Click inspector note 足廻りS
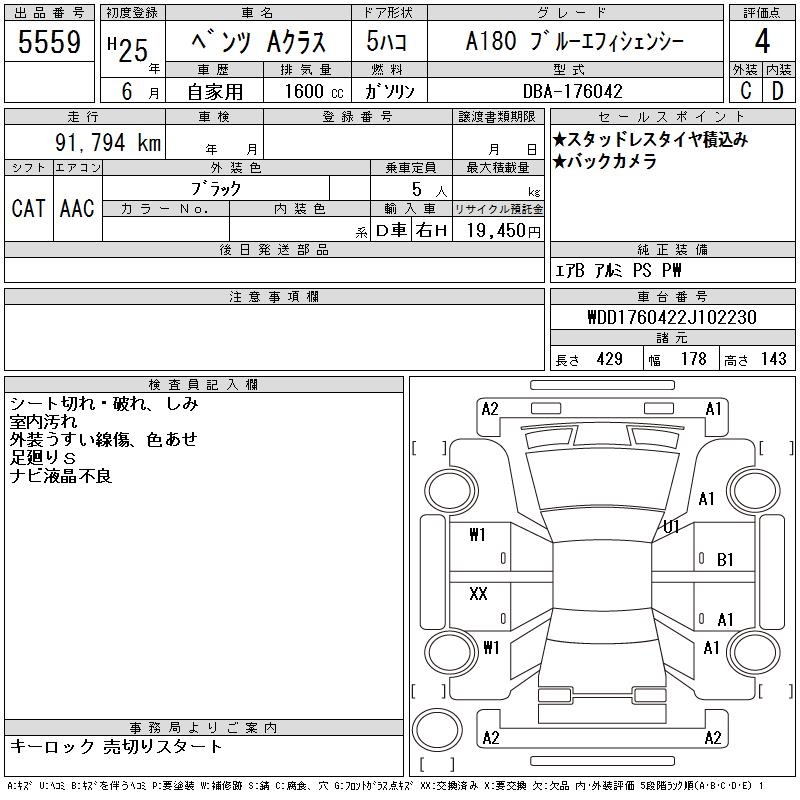 42,458
